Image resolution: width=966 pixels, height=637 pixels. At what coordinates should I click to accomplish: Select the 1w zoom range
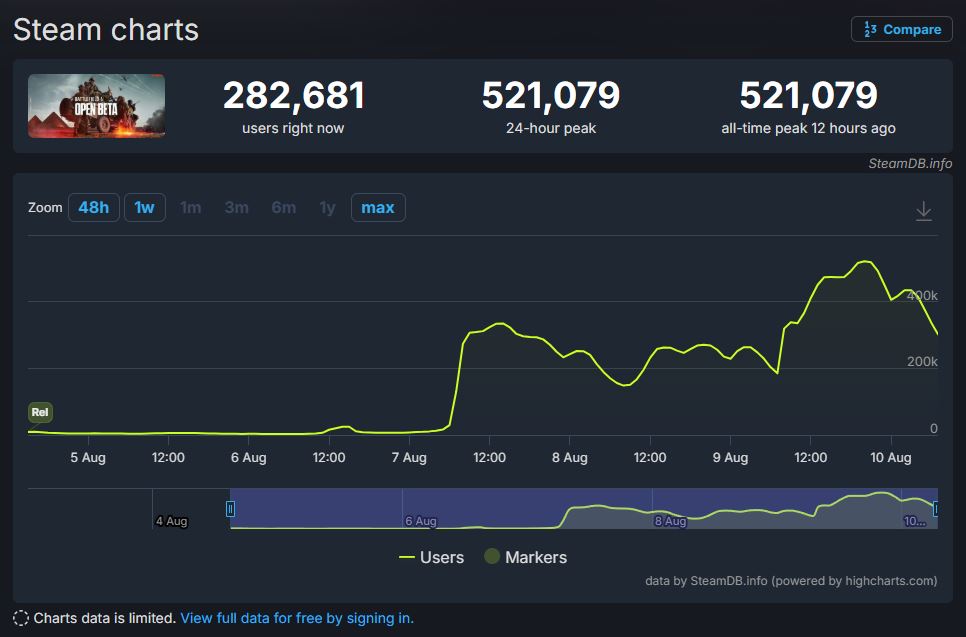click(x=145, y=208)
